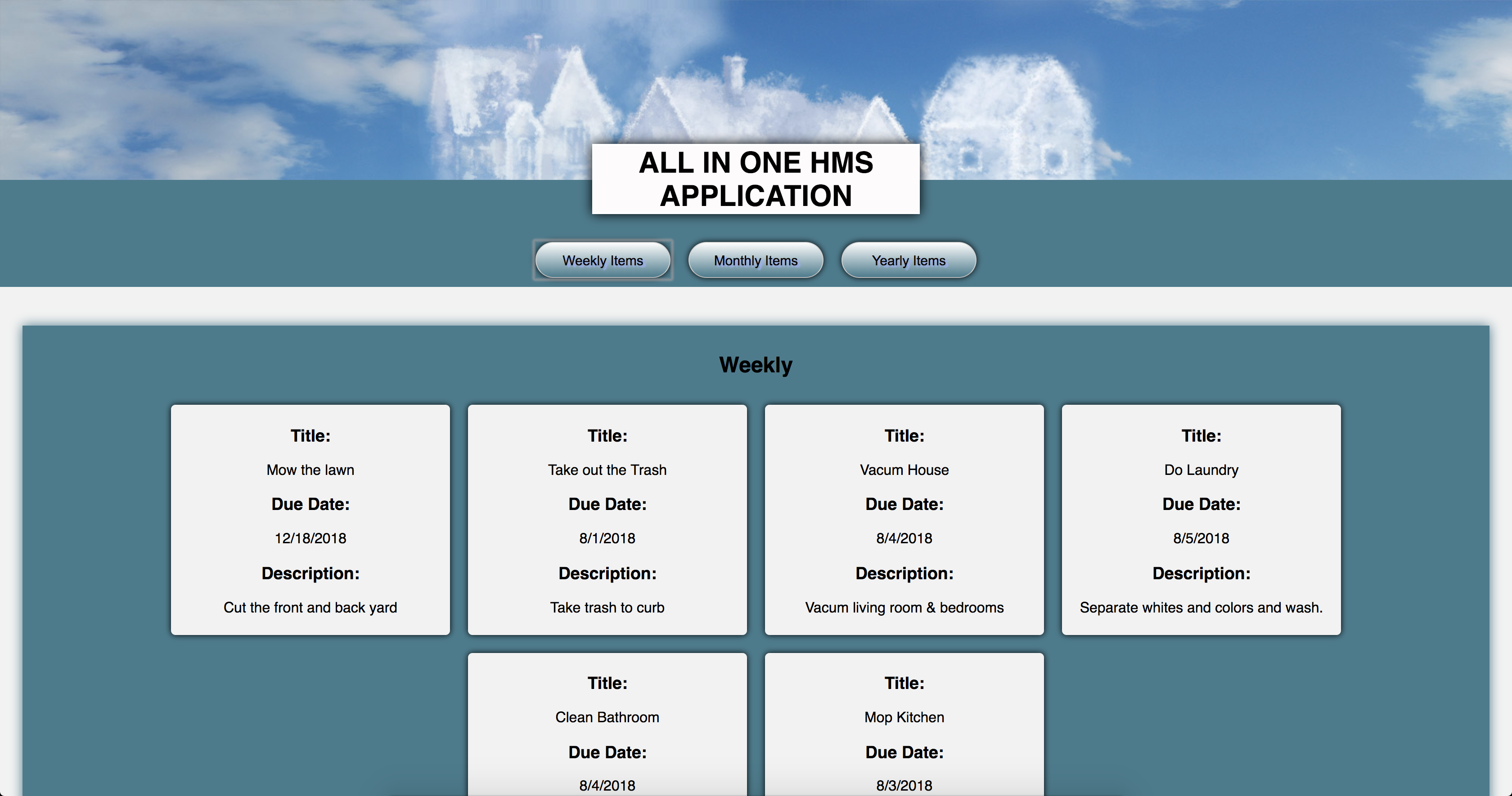Click Cut the front and back yard description

pos(310,608)
